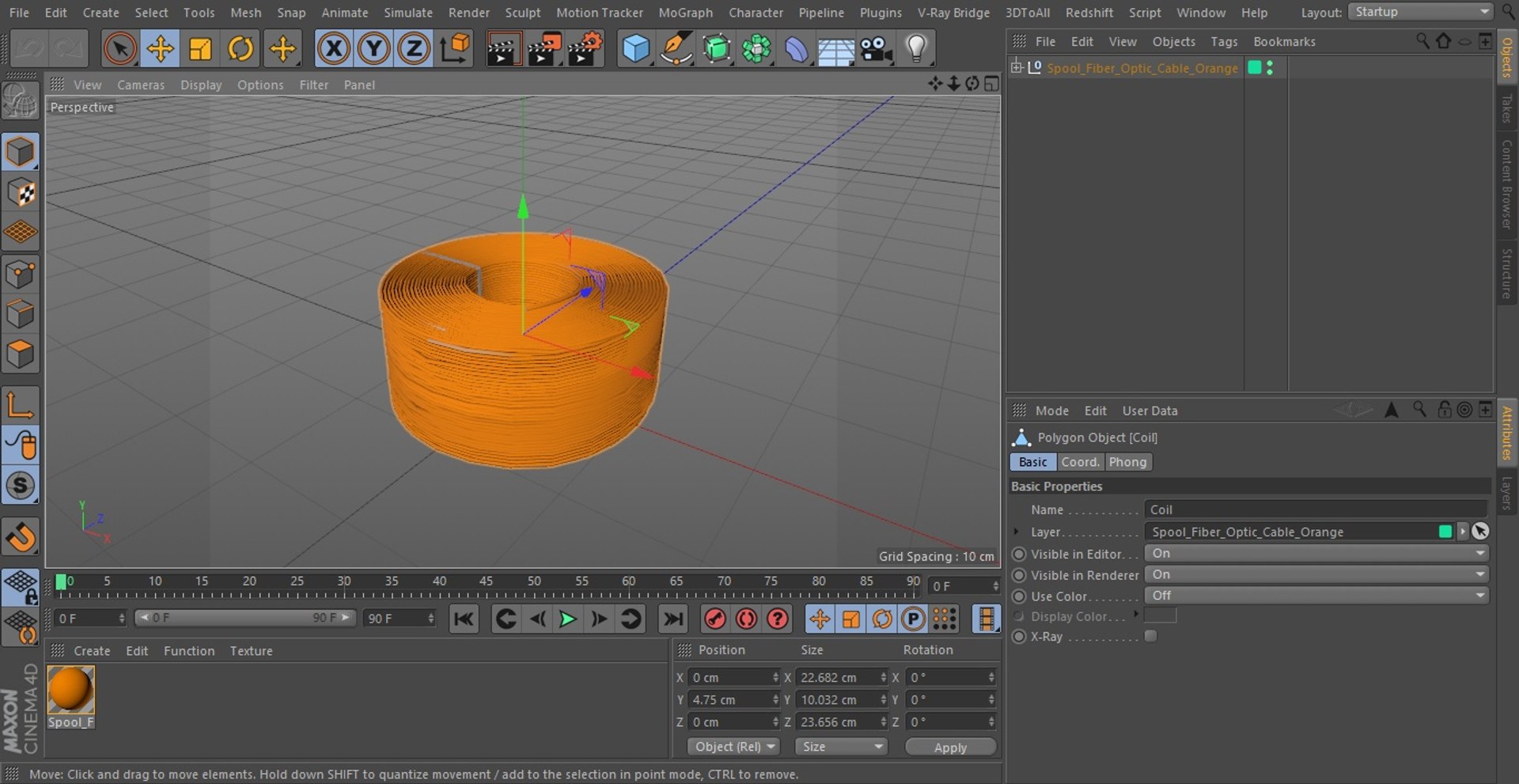Open viewport Cameras menu

[x=141, y=85]
